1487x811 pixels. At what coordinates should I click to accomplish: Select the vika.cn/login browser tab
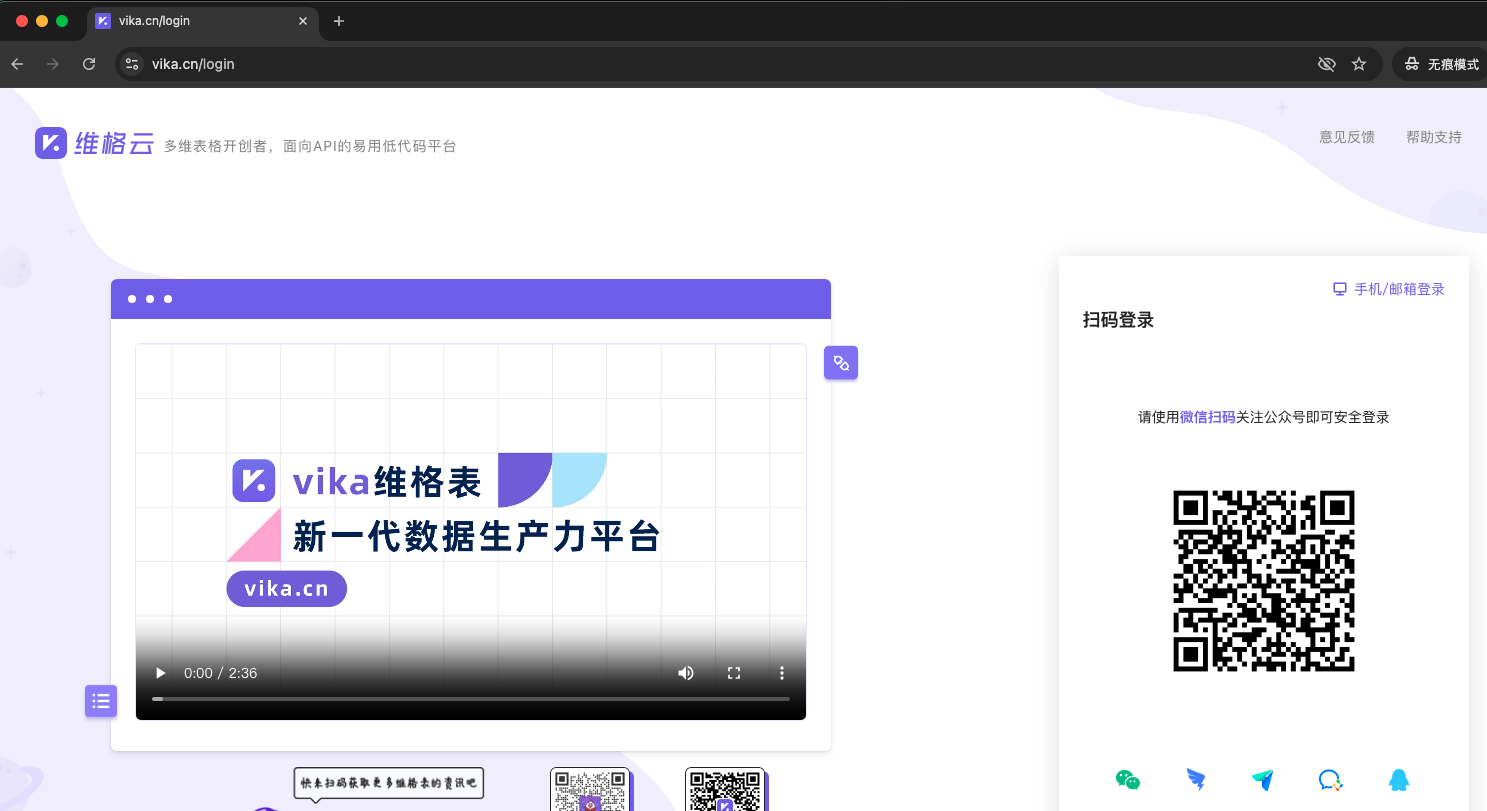coord(204,21)
